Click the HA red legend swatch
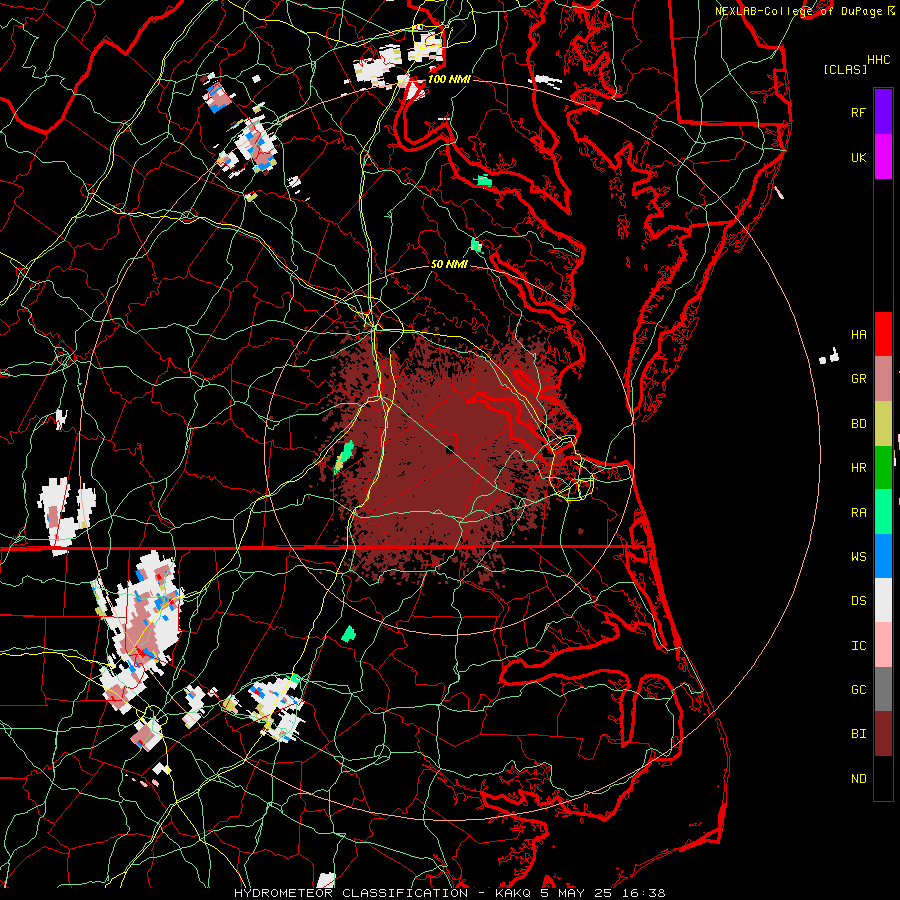This screenshot has width=900, height=900. pyautogui.click(x=883, y=334)
